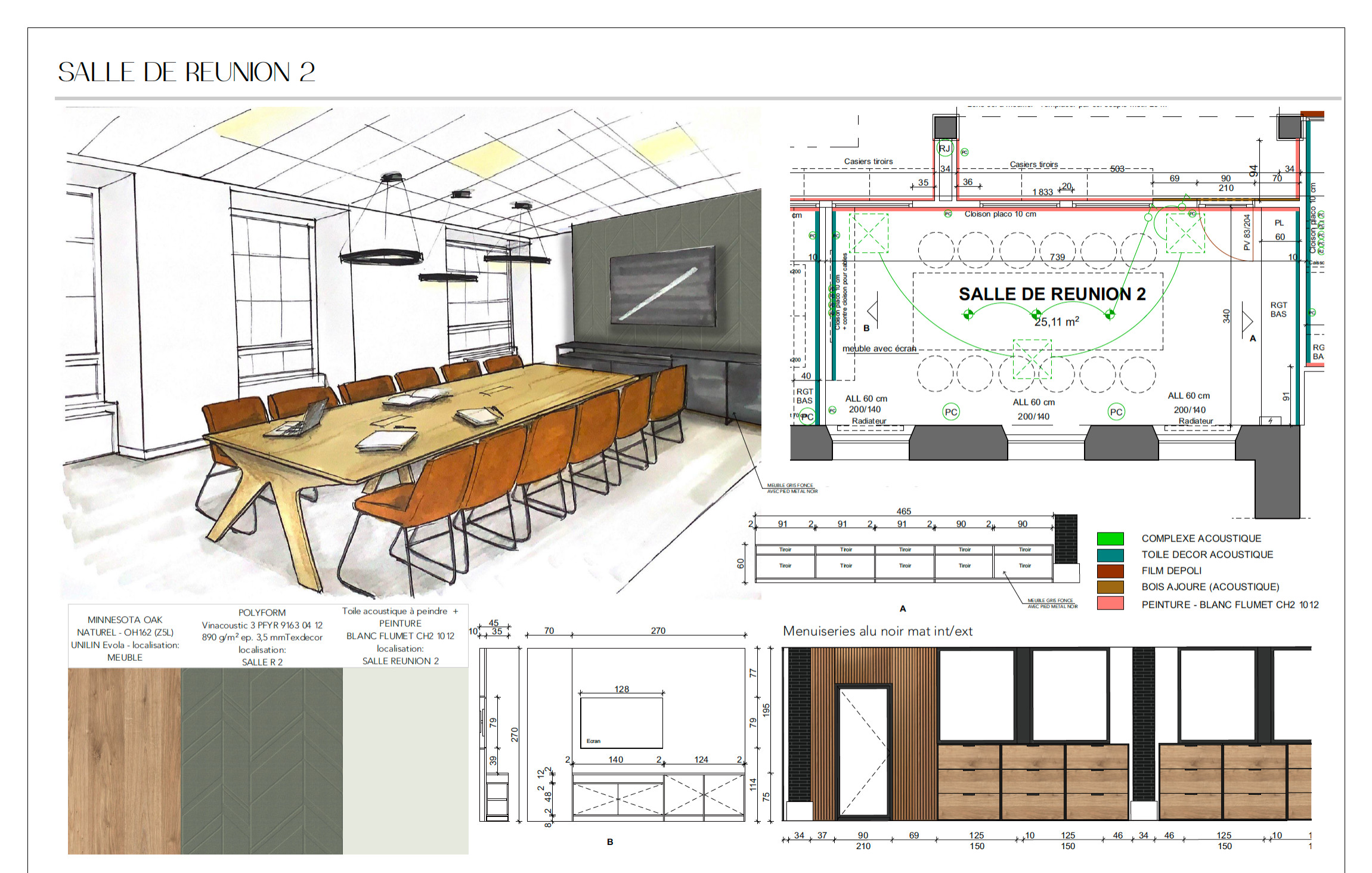Screen dimensions: 1372x873
Task: Click the 'PV 83/204' door label
Action: click(1246, 232)
